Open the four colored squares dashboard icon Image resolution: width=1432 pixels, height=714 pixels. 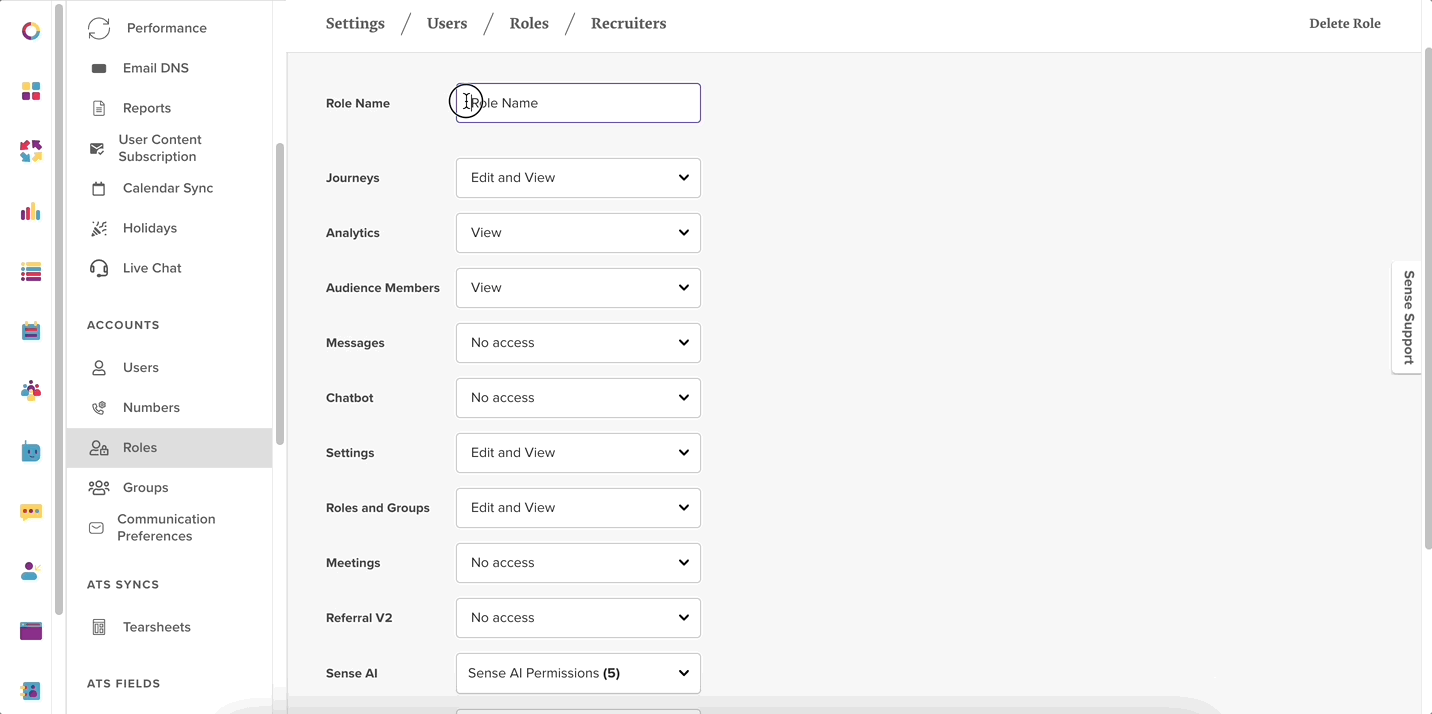tap(31, 92)
